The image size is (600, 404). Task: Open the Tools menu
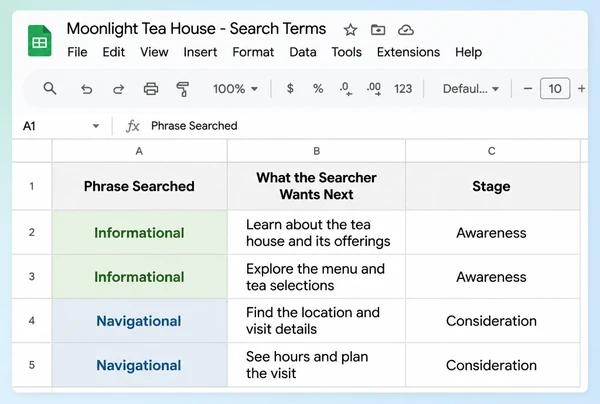coord(346,52)
